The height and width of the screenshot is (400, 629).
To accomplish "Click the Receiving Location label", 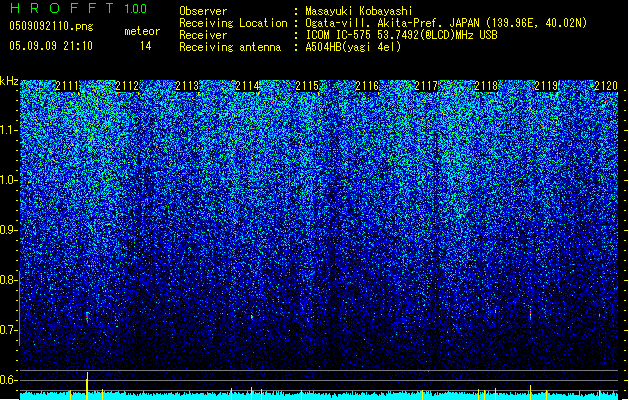I will coord(233,23).
